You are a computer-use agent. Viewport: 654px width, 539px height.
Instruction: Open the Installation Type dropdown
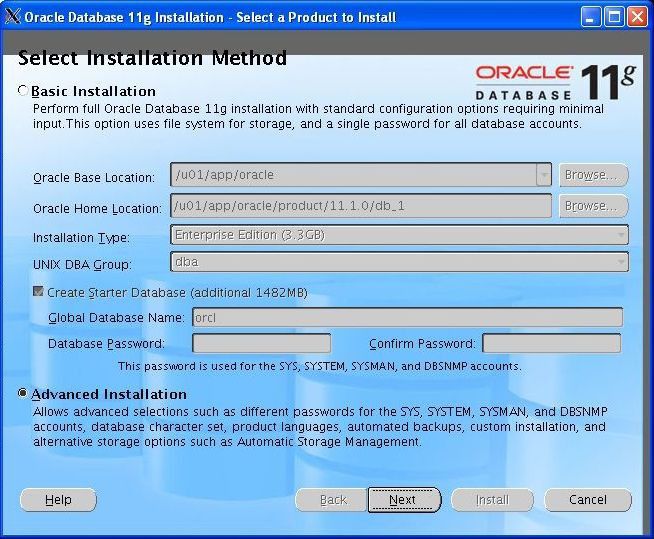[x=399, y=235]
